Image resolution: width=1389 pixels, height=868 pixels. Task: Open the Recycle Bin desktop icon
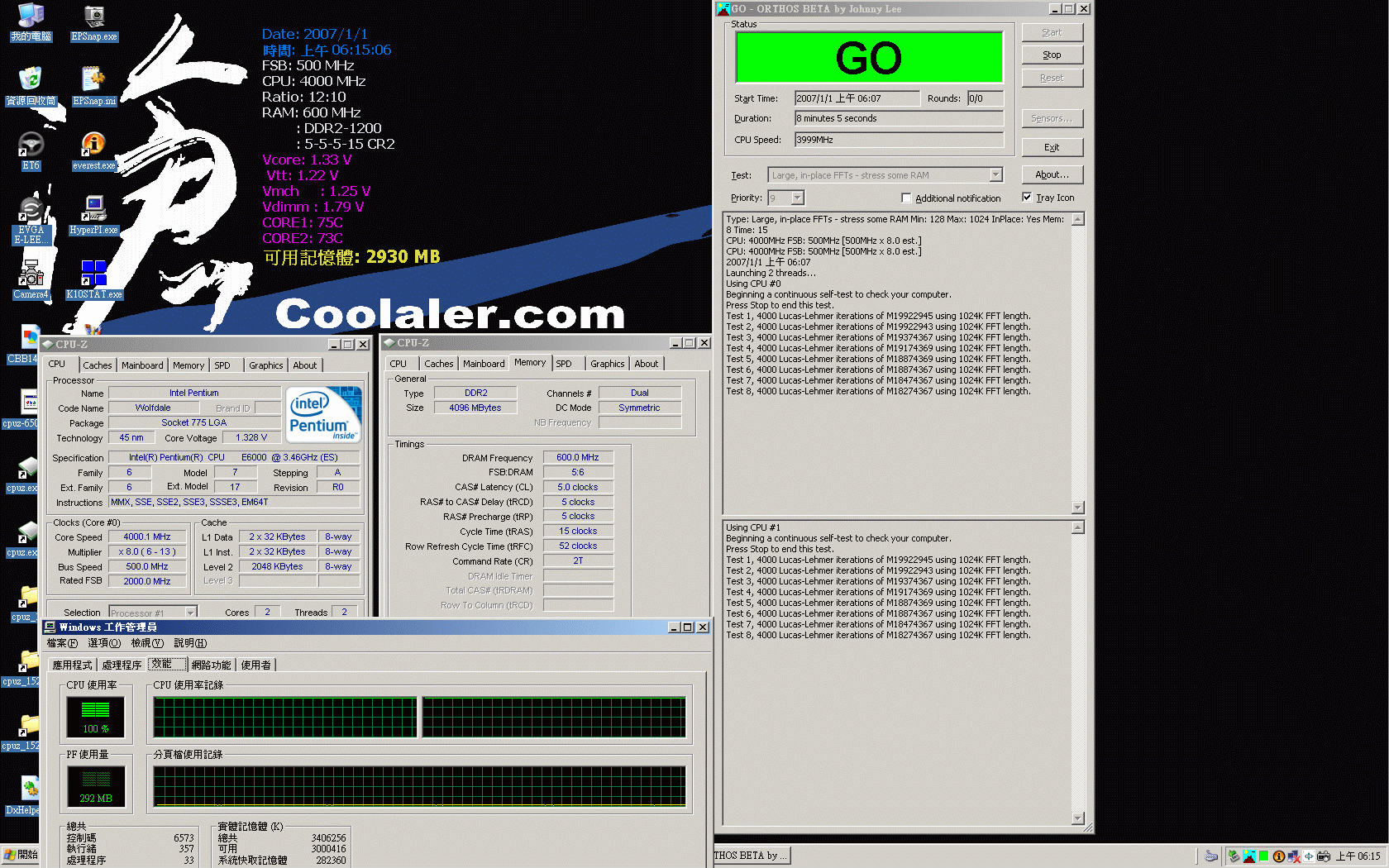click(31, 87)
